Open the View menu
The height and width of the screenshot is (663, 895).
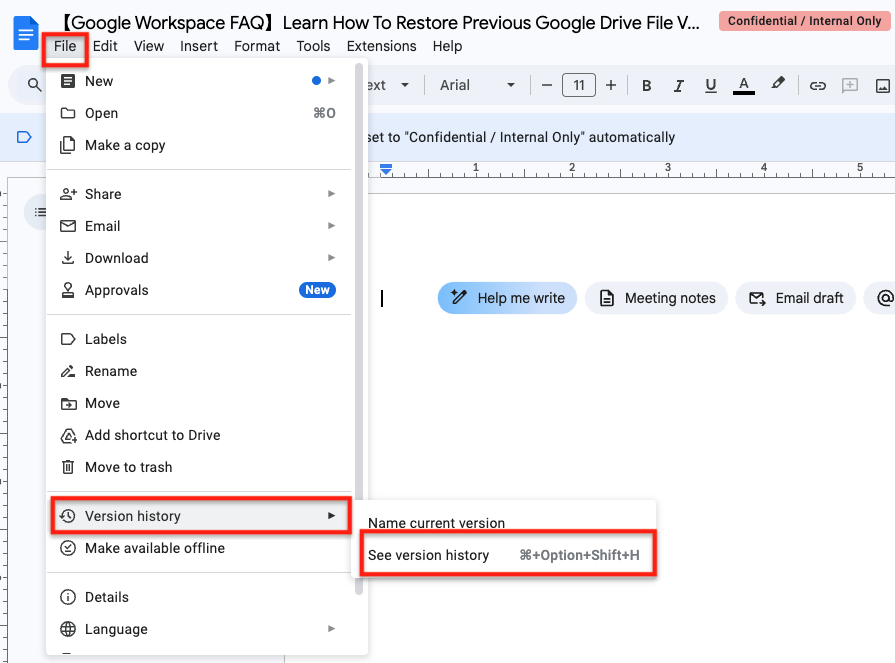tap(149, 46)
